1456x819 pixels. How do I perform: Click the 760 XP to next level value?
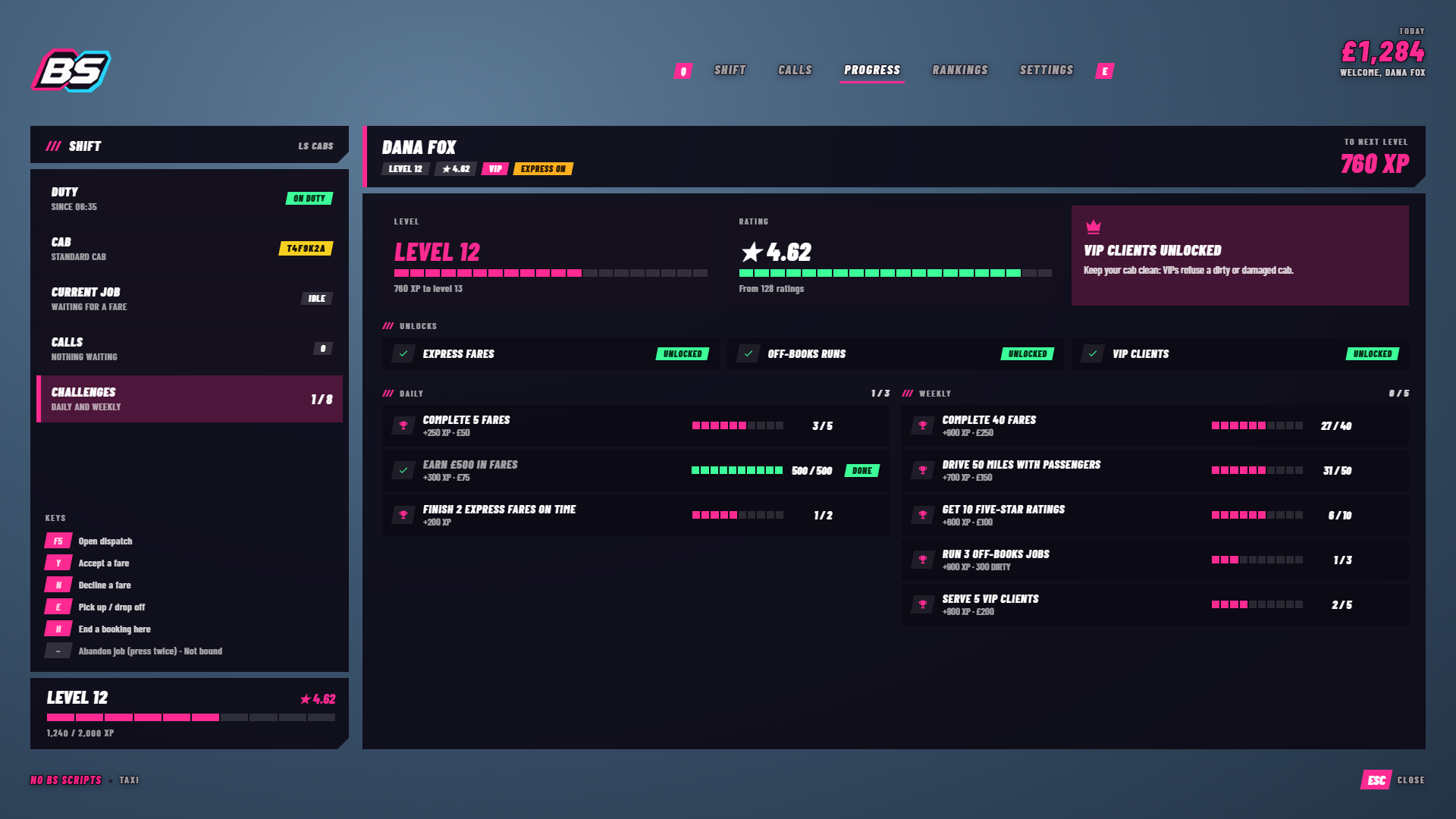(x=1374, y=164)
